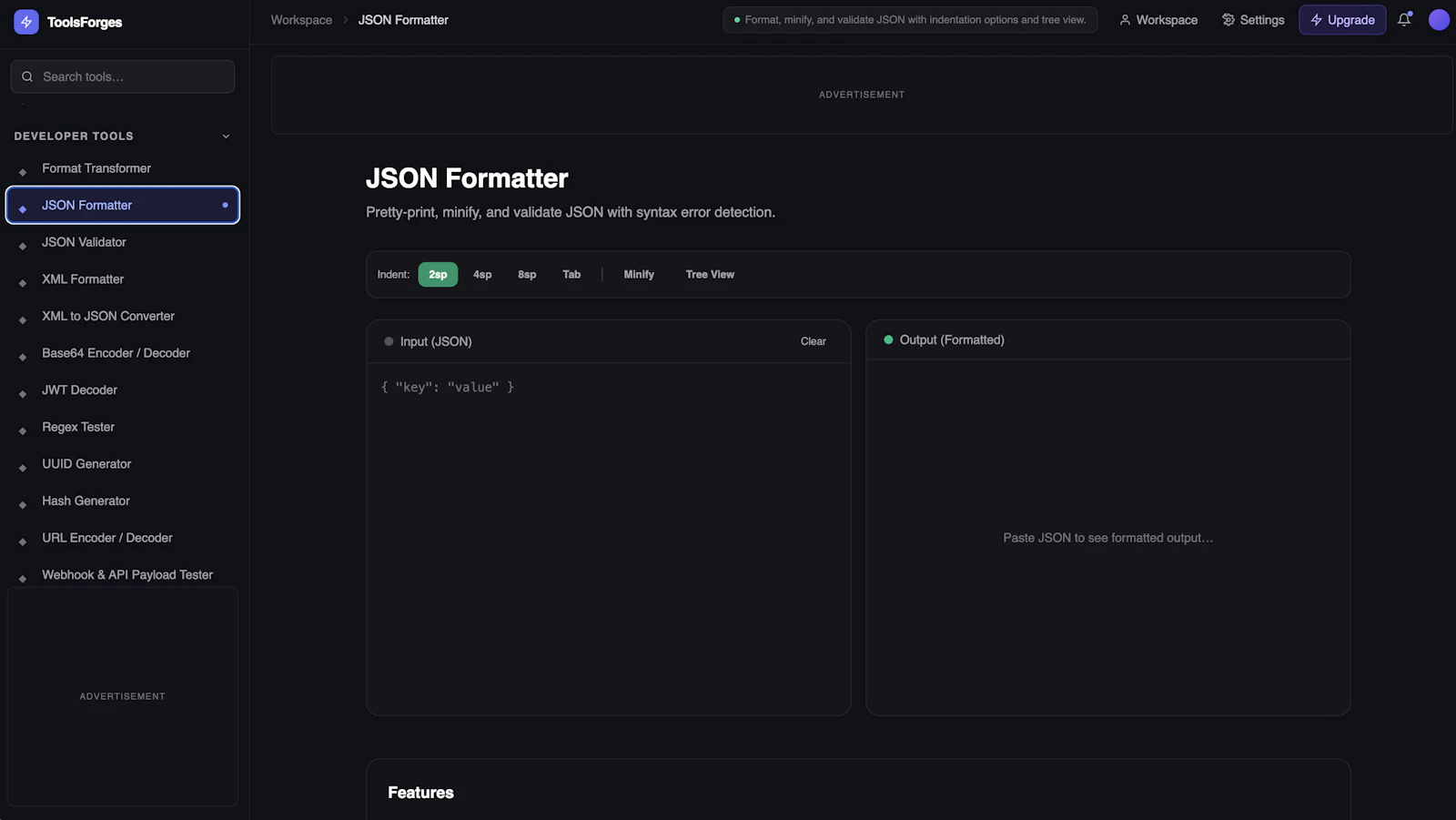The width and height of the screenshot is (1456, 820).
Task: Click the Input (JSON) panel label
Action: [x=436, y=341]
